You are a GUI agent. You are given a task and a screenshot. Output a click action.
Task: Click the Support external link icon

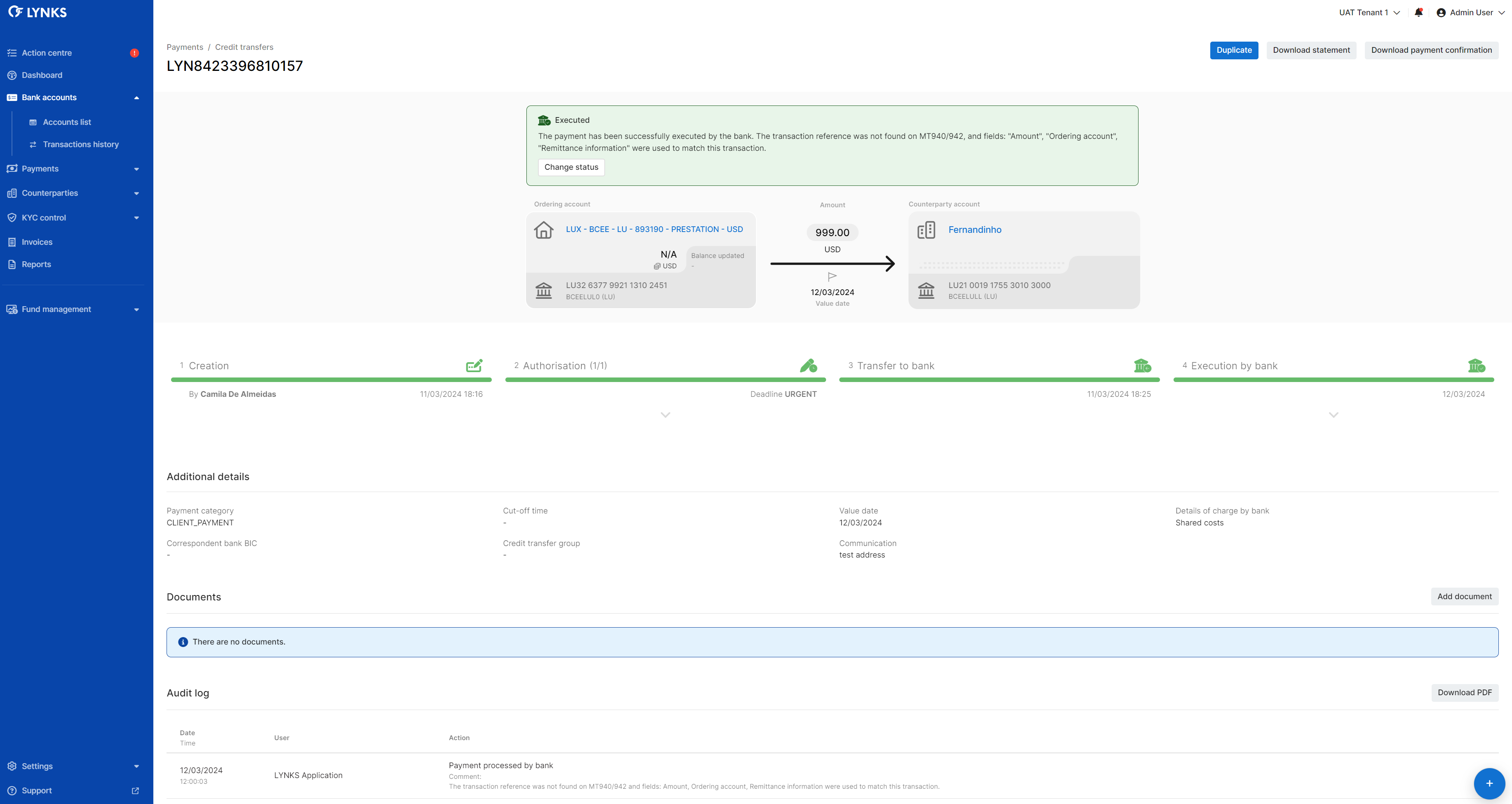pos(136,790)
